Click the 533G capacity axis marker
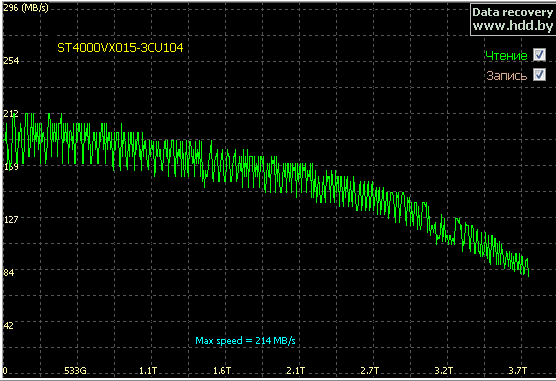Viewport: 556px width, 381px height. [75, 371]
